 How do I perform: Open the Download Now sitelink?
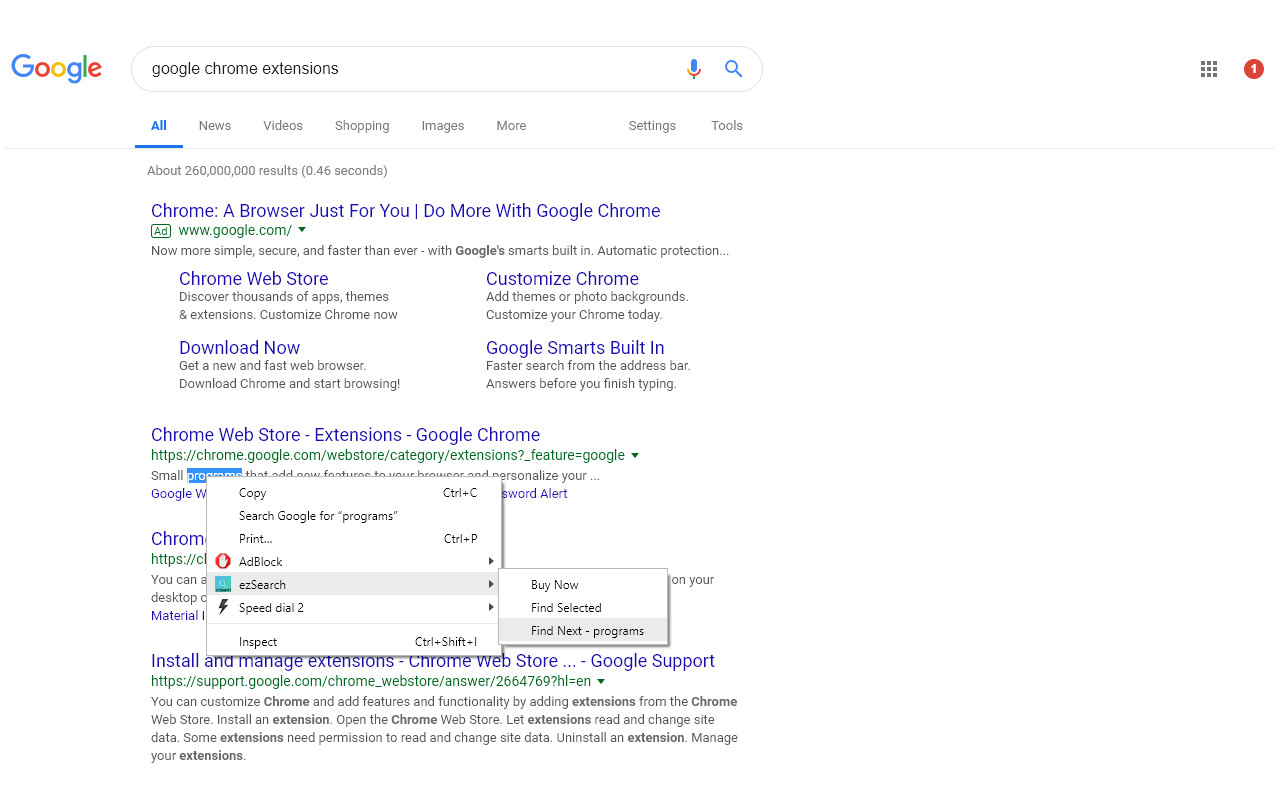pos(240,348)
